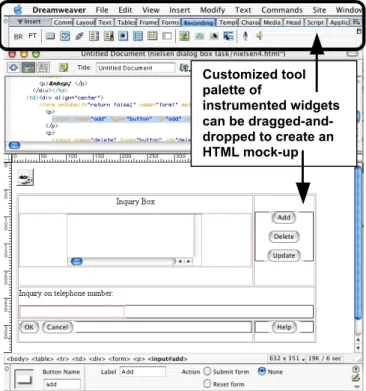The height and width of the screenshot is (391, 366).
Task: Open the Script tab
Action: point(315,23)
